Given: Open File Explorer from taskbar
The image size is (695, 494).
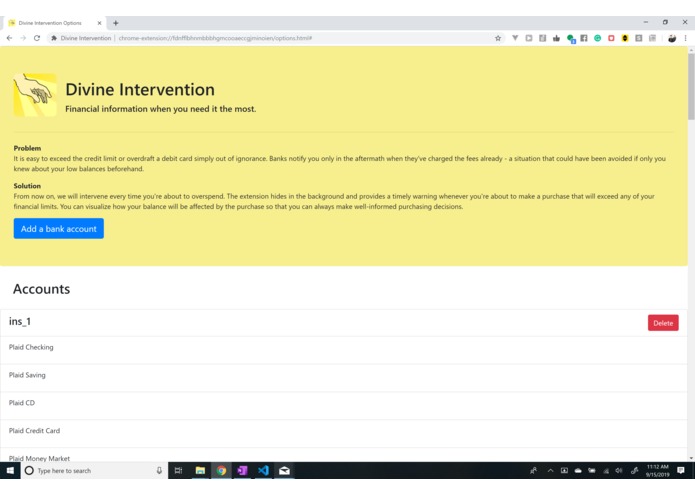Looking at the screenshot, I should pyautogui.click(x=200, y=471).
